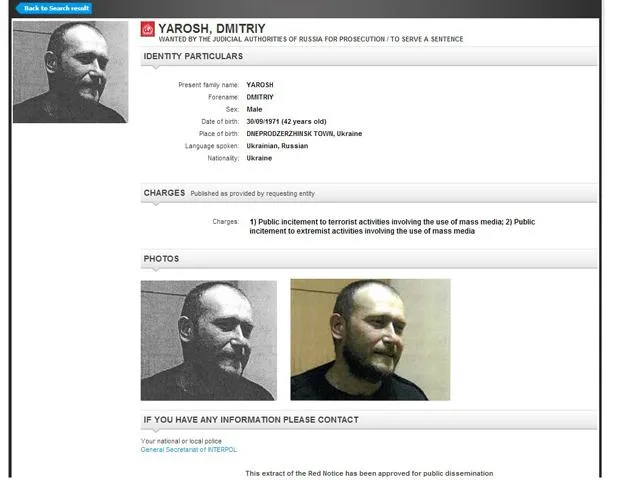Click the wanted by judicial authorities subtitle
Viewport: 640px width, 480px height.
(x=311, y=39)
